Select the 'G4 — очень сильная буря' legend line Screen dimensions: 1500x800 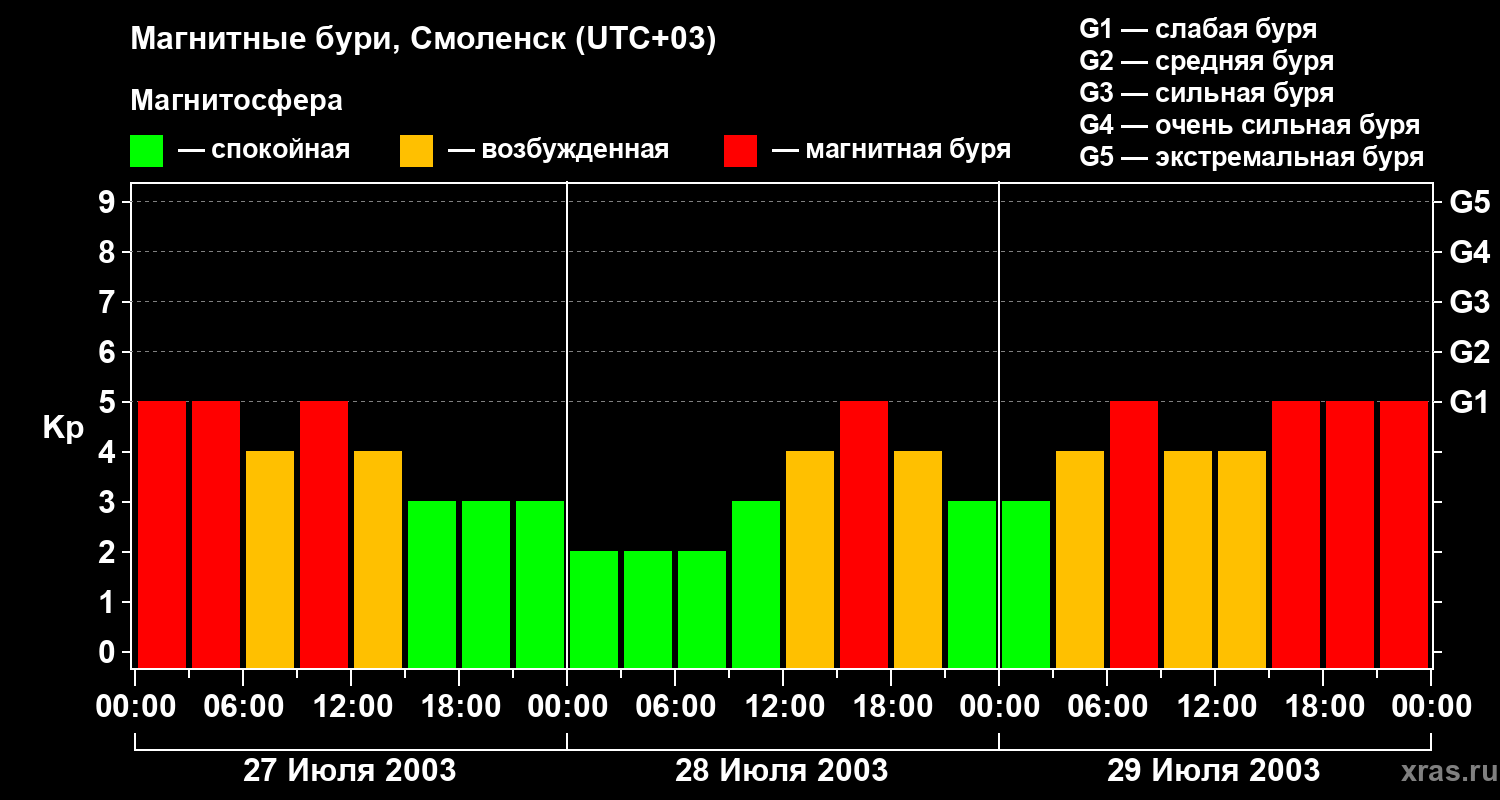(x=1249, y=125)
